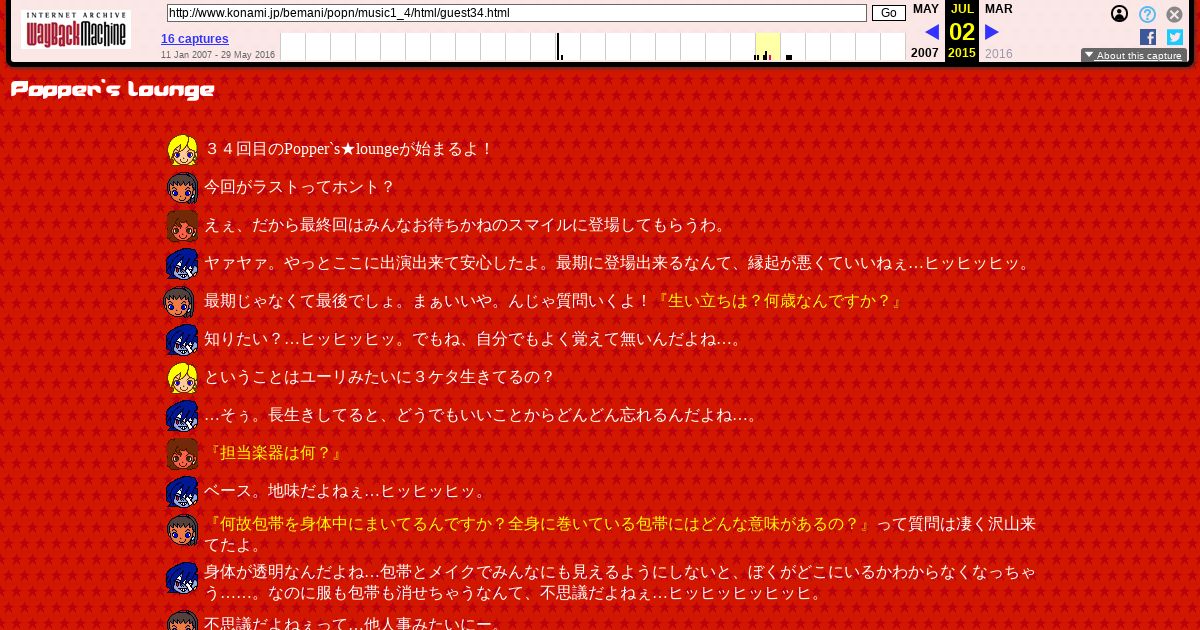Share capture on Twitter icon
This screenshot has width=1200, height=630.
click(1175, 37)
